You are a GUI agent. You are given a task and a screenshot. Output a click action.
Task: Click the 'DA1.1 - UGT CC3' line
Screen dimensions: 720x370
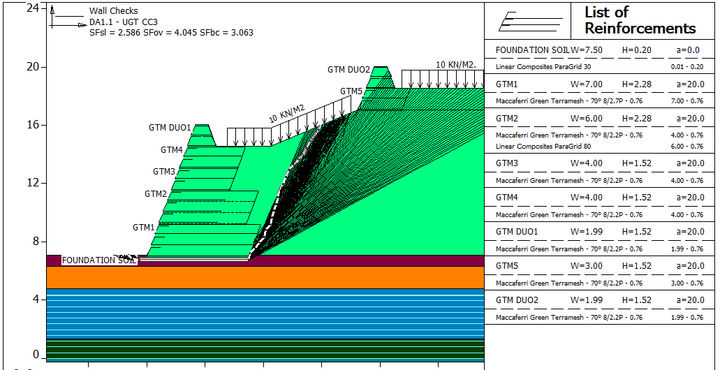[x=124, y=22]
